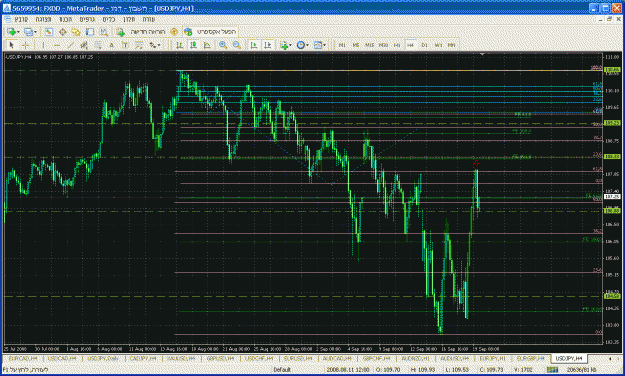This screenshot has width=625, height=376.
Task: Click the red arrow marker on chart
Action: [x=476, y=163]
